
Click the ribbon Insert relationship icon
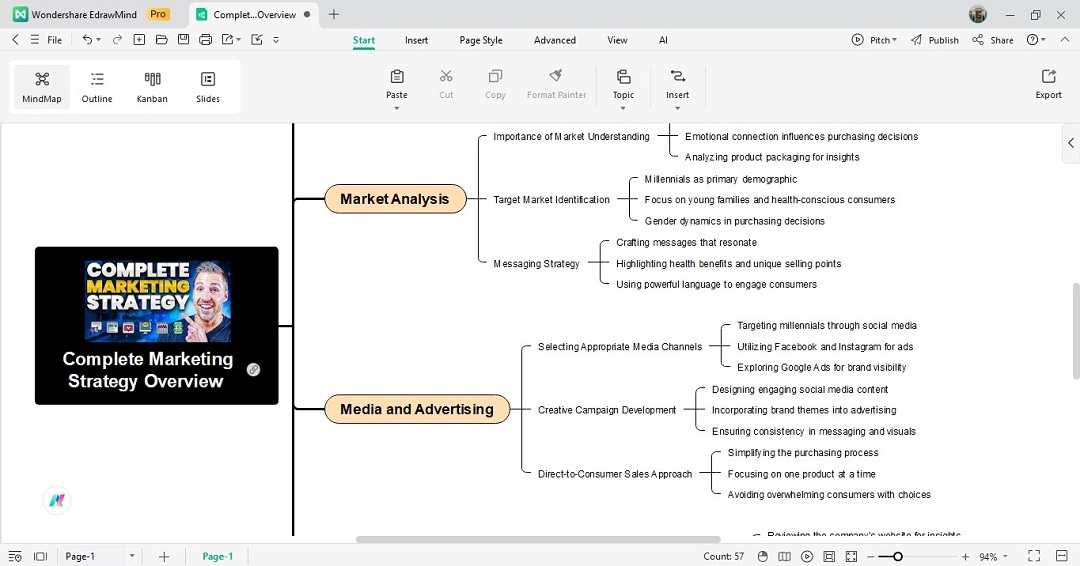[678, 76]
